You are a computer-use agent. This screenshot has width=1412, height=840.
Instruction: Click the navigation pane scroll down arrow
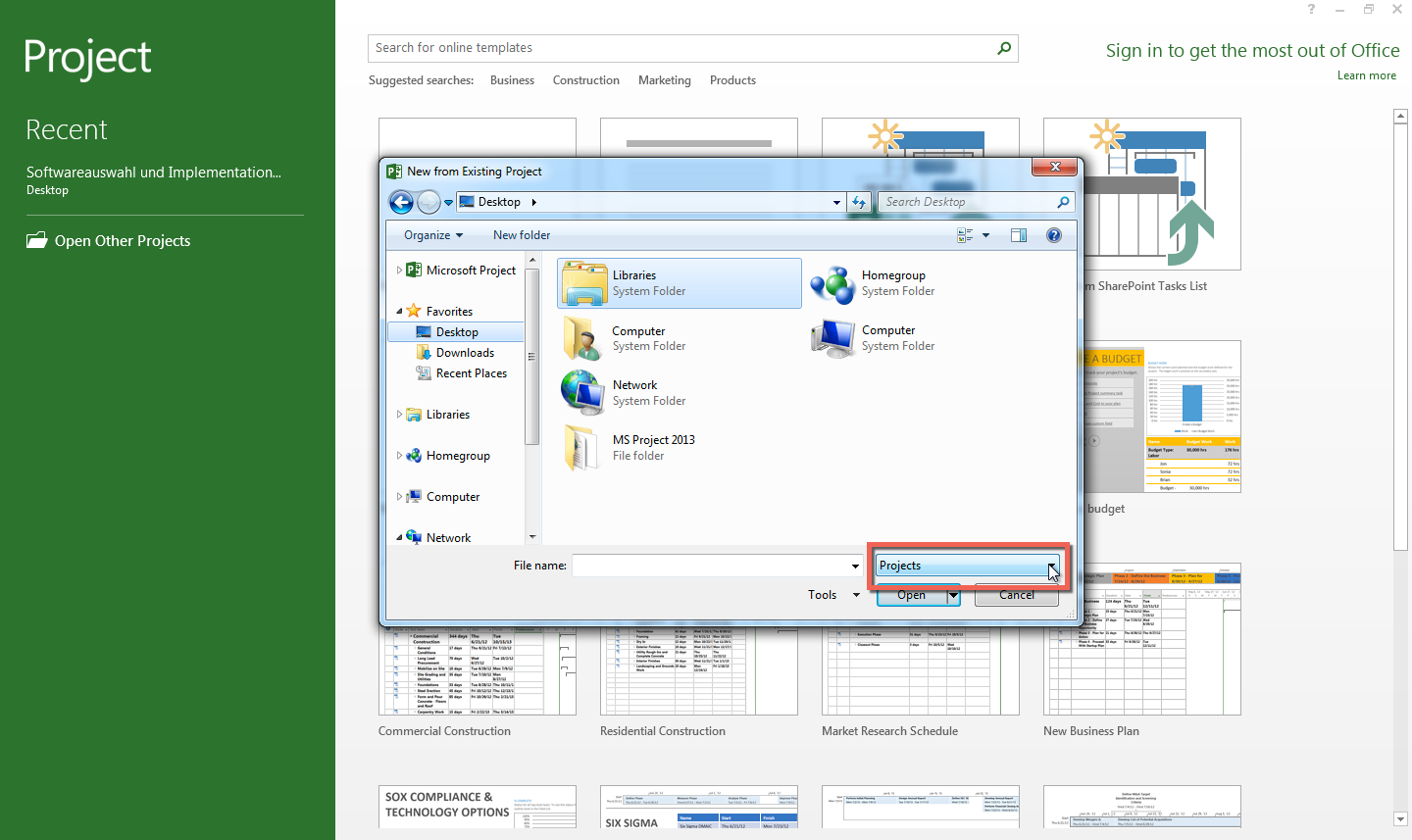tap(532, 536)
